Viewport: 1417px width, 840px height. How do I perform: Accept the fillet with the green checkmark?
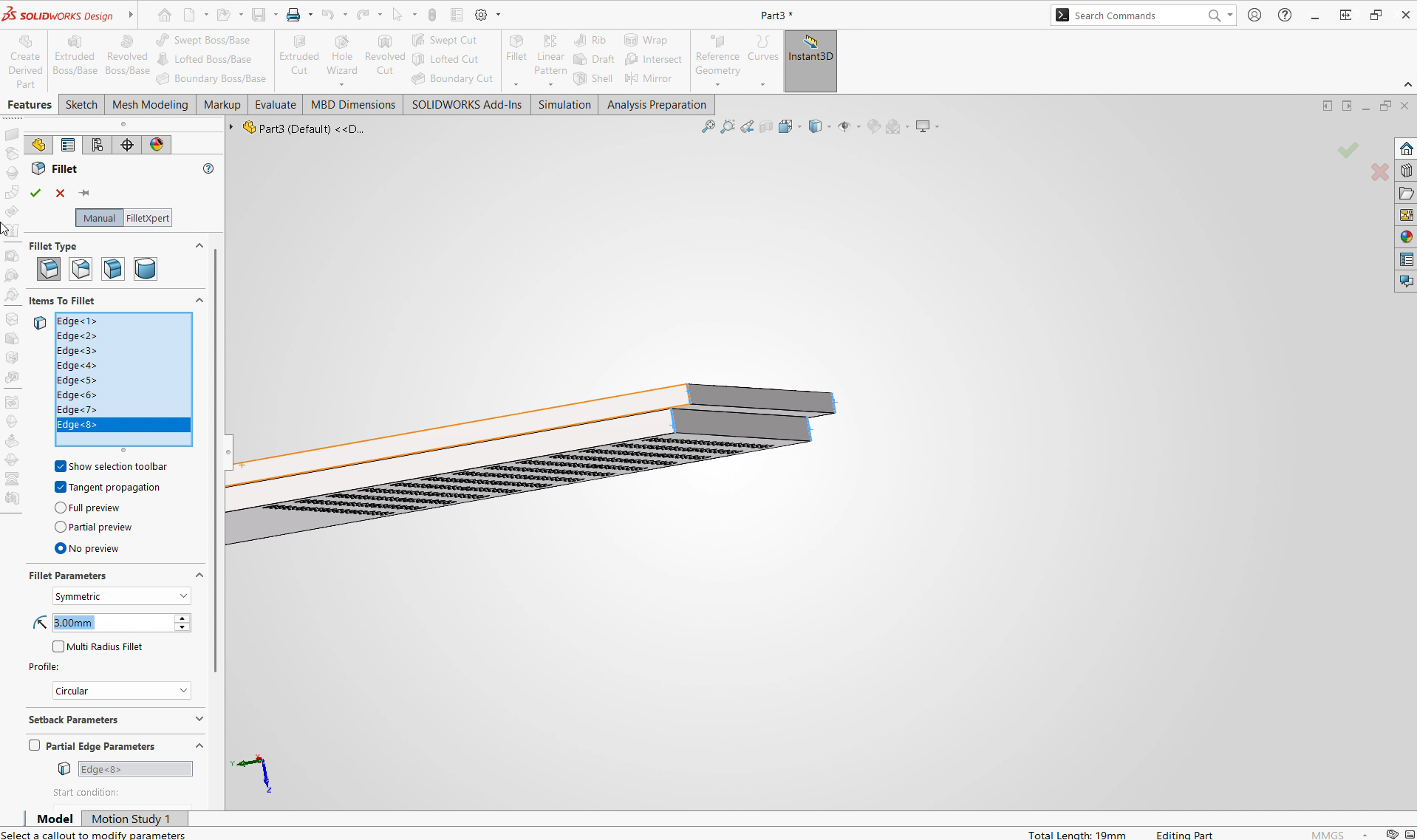35,193
